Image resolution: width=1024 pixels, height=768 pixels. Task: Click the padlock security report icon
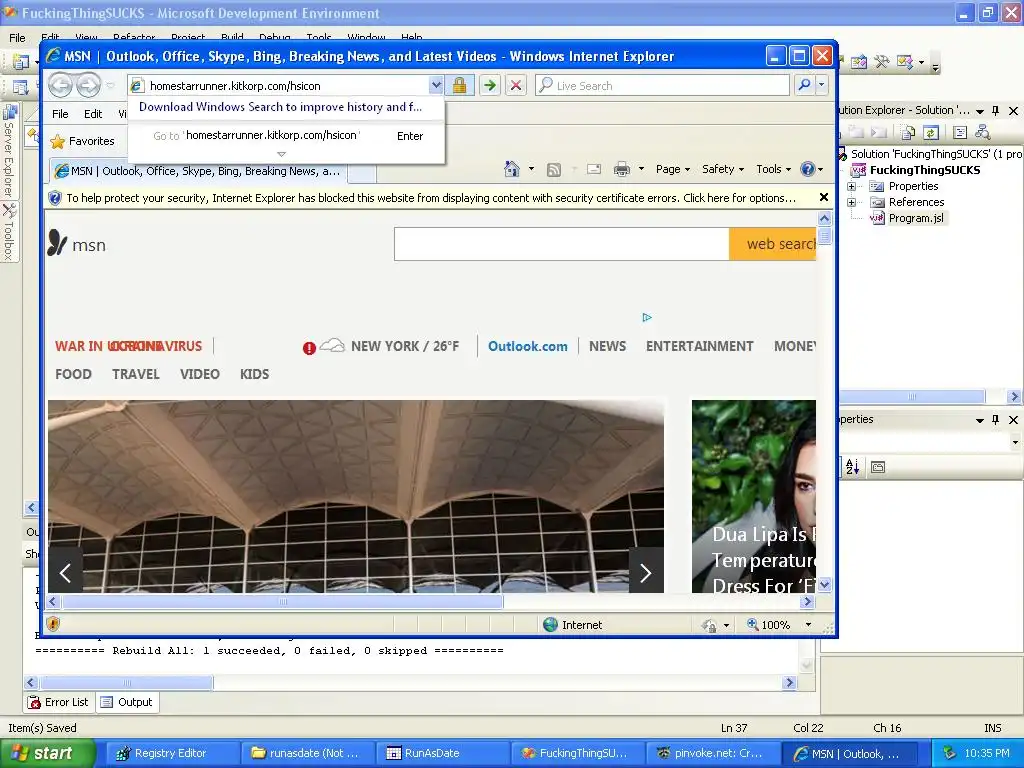click(x=460, y=86)
